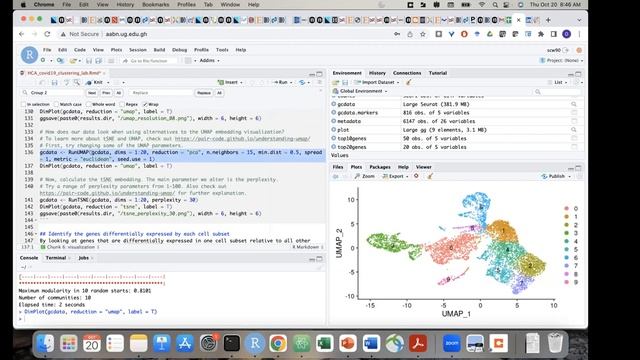Go to the previous plot arrow

tap(336, 176)
